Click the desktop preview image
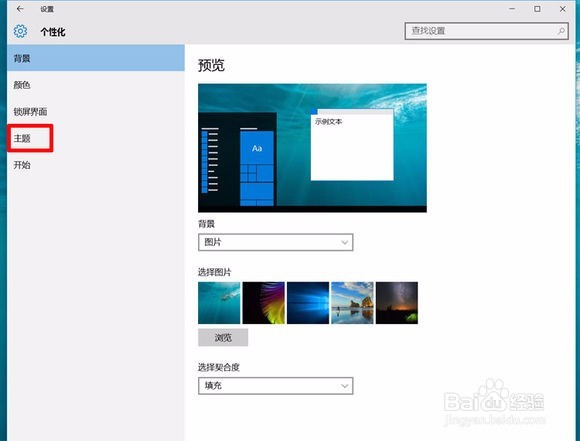The width and height of the screenshot is (580, 441). click(312, 148)
